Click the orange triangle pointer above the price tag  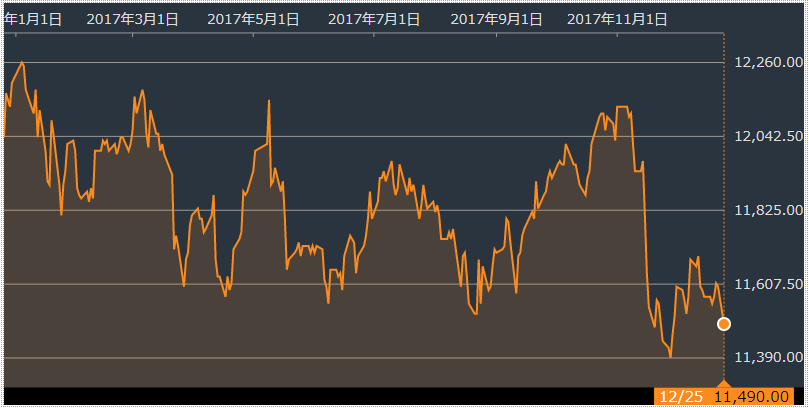(724, 384)
